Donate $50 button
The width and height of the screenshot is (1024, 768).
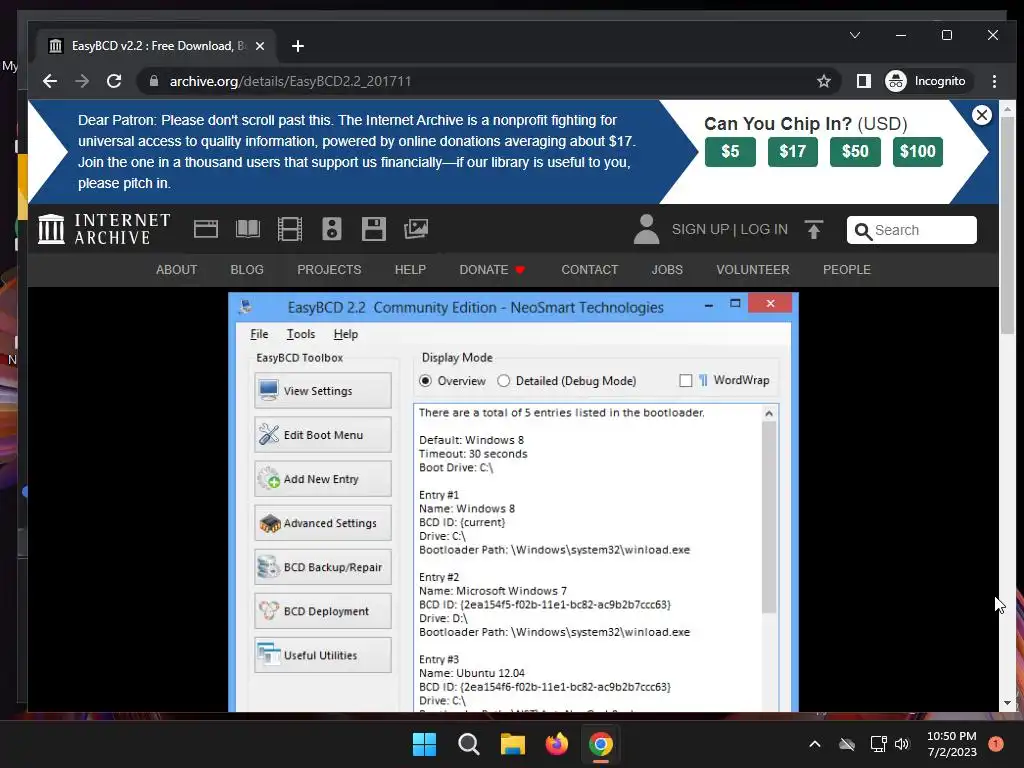(x=855, y=152)
